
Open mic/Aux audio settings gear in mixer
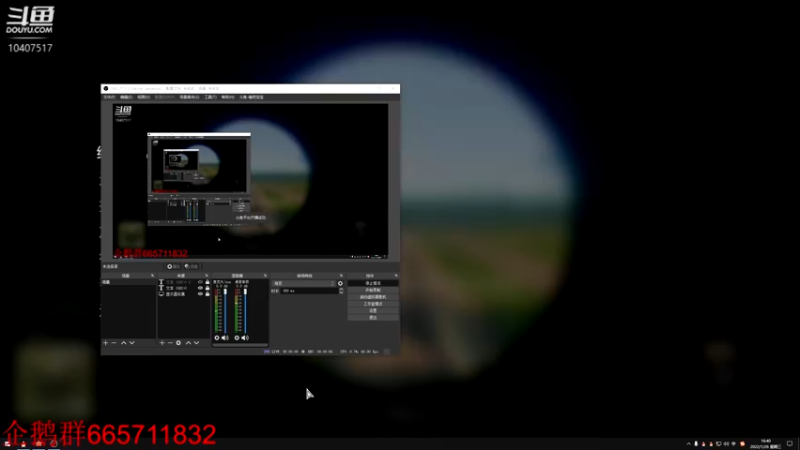217,338
